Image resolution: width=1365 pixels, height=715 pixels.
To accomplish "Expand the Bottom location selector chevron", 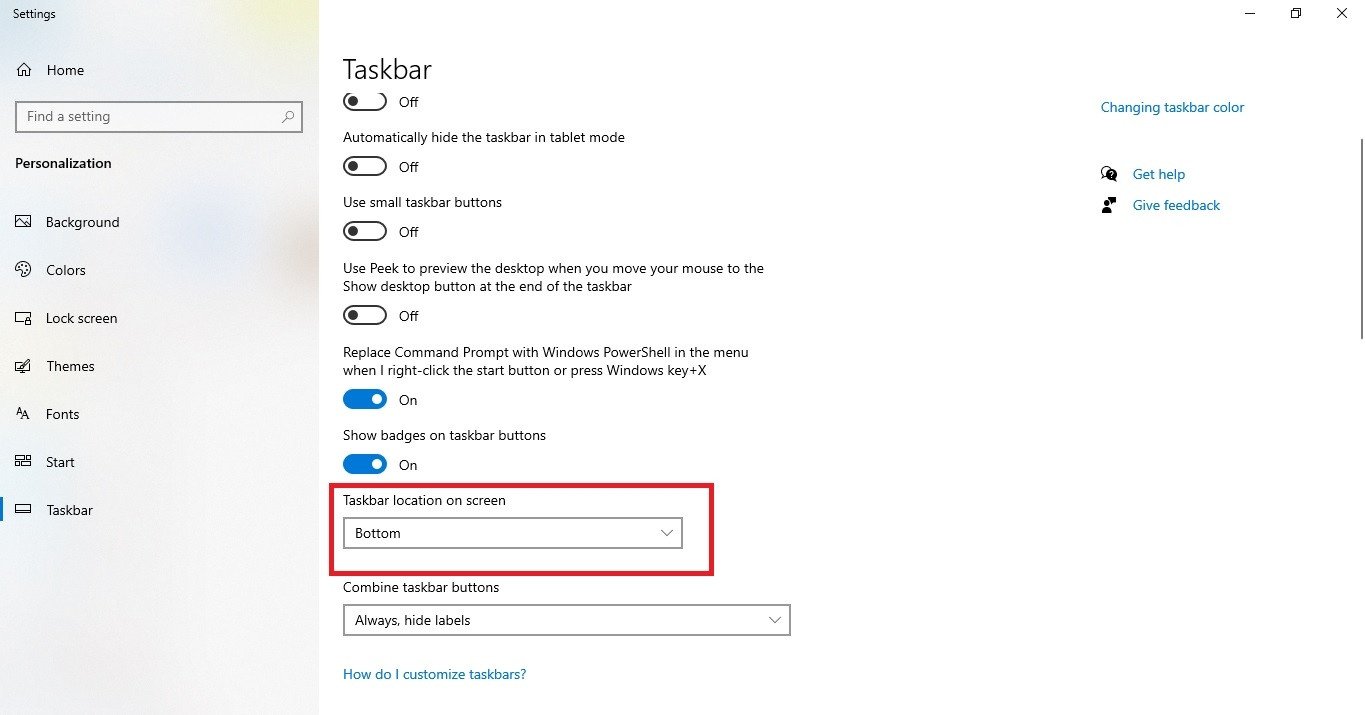I will click(x=666, y=533).
